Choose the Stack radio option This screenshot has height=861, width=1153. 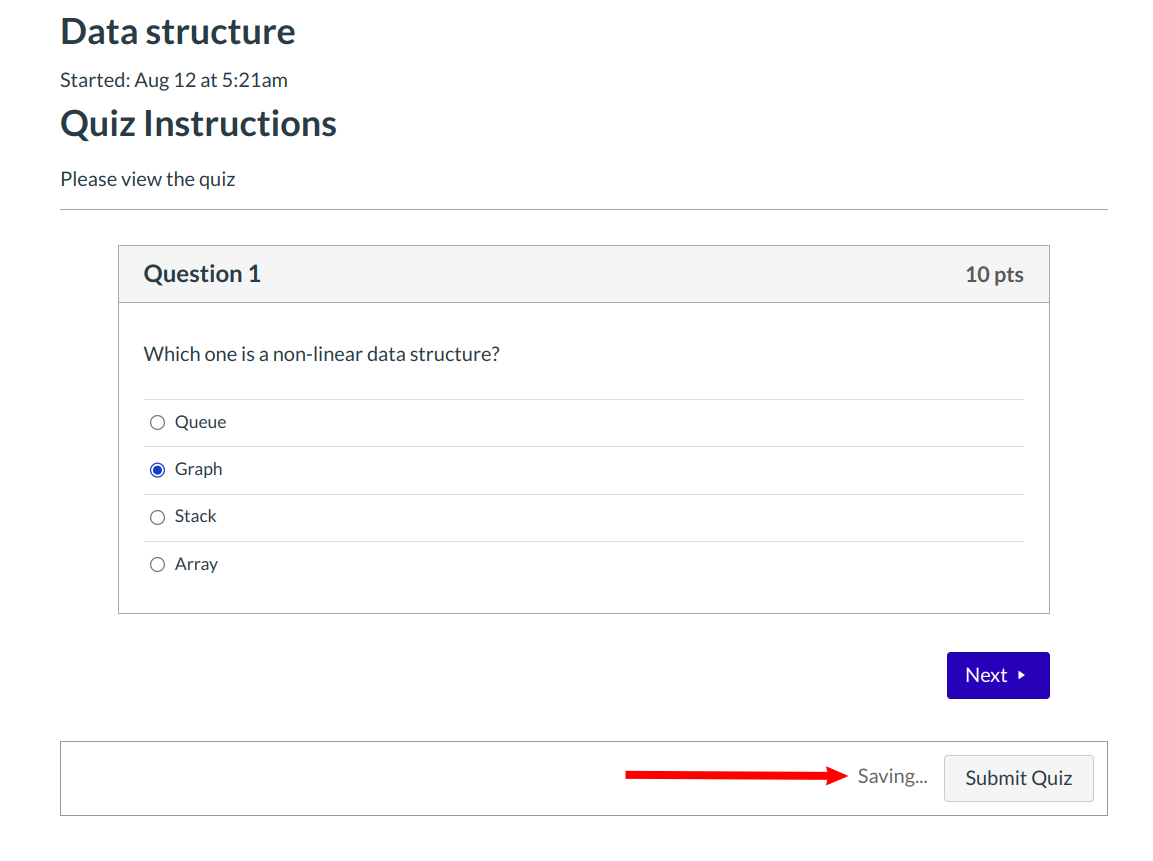[157, 517]
